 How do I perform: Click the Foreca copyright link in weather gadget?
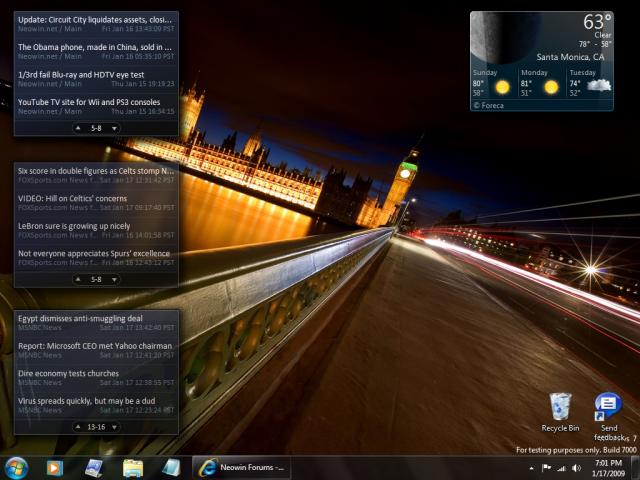(x=489, y=105)
